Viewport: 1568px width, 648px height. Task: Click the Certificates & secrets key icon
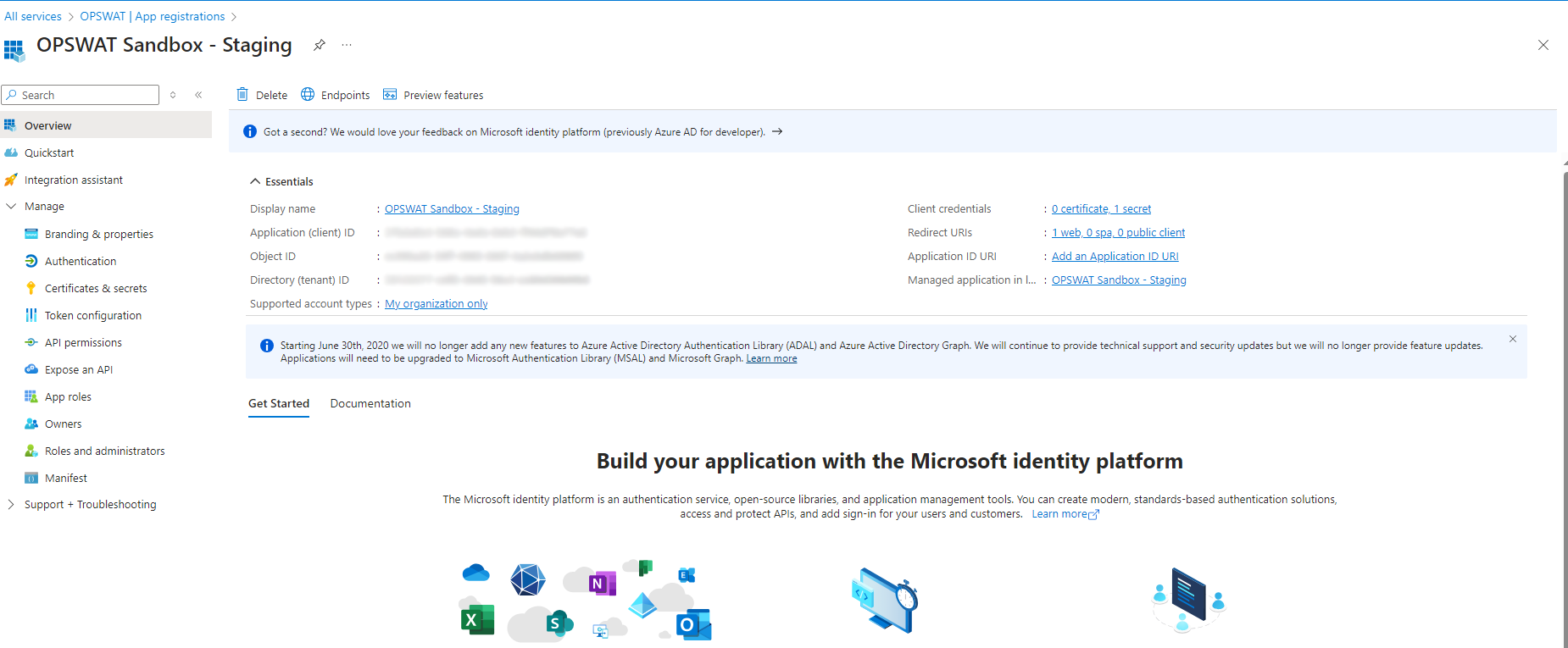pyautogui.click(x=31, y=288)
